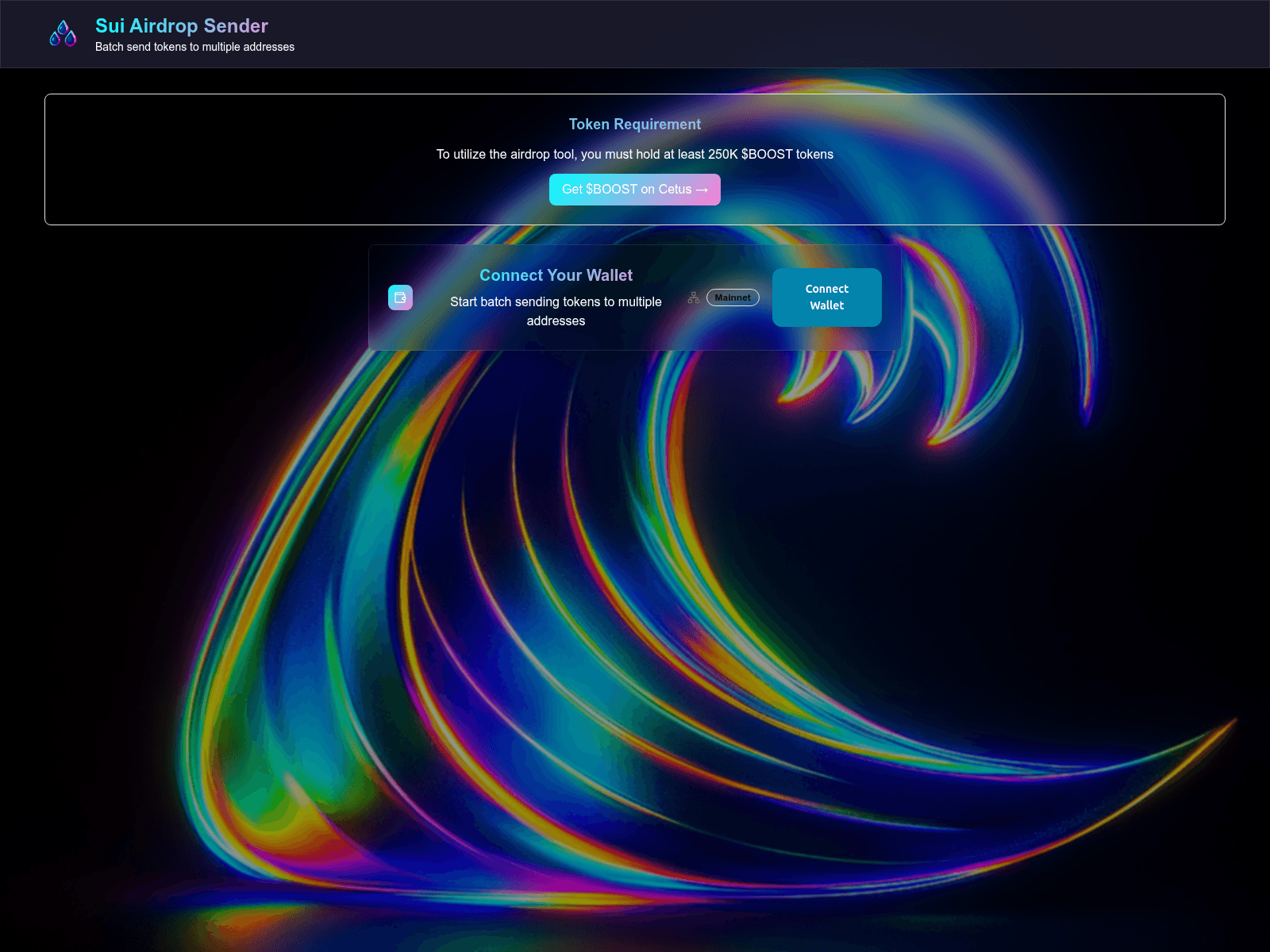Click the word Cetus in the gradient button
Viewport: 1270px width, 952px height.
tap(675, 190)
